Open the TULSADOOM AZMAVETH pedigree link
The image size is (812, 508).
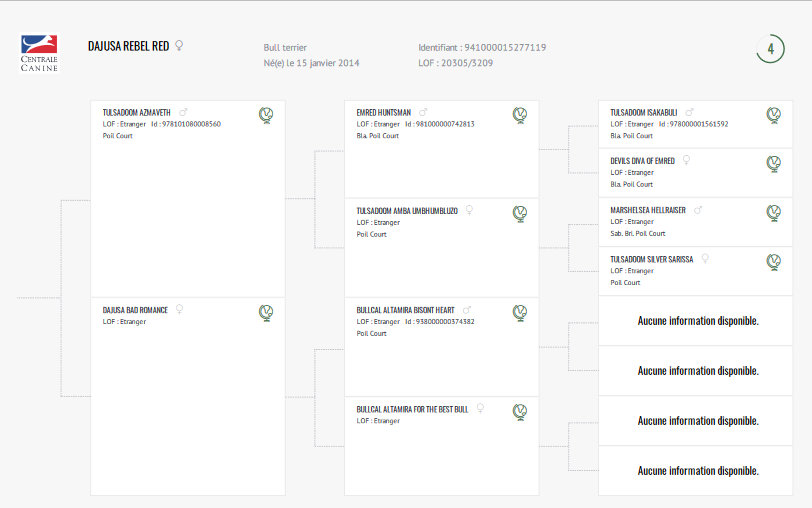tap(137, 112)
